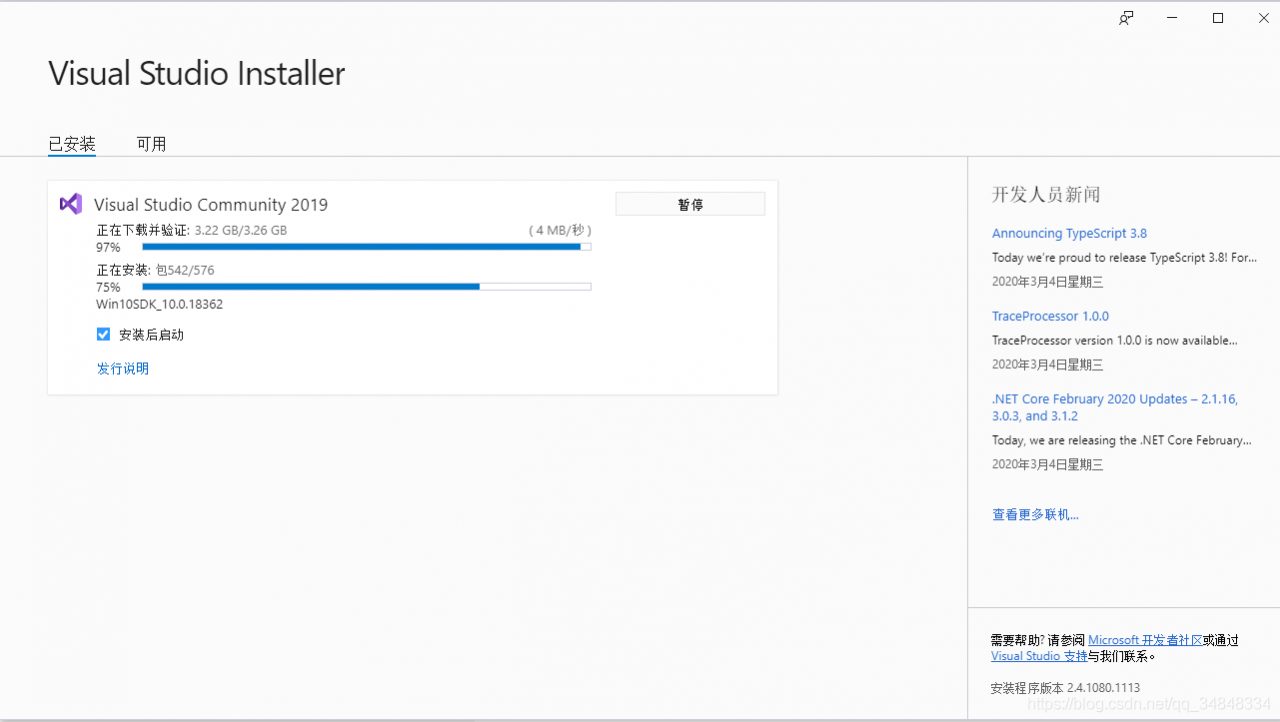
Task: Close the Visual Studio Installer window
Action: pos(1263,18)
